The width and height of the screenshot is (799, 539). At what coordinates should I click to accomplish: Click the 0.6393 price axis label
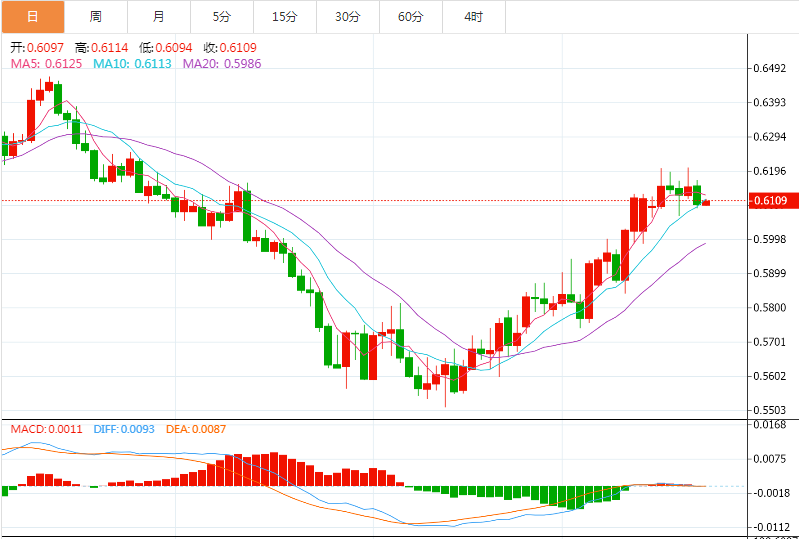coord(769,102)
